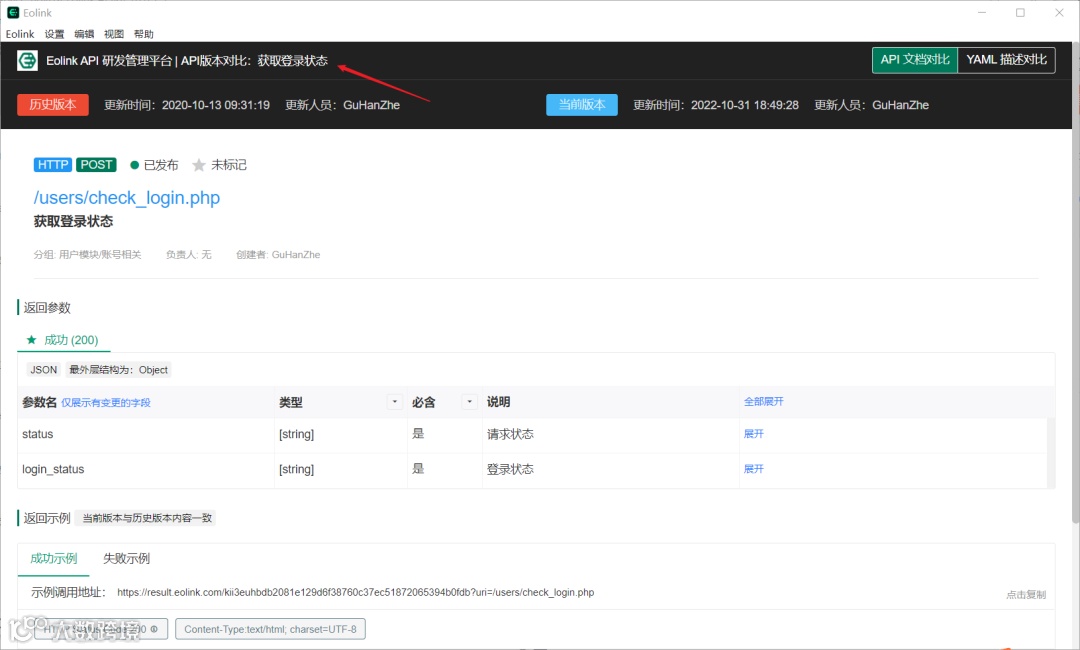This screenshot has width=1080, height=650.
Task: Click the HTTP protocol badge
Action: click(52, 165)
